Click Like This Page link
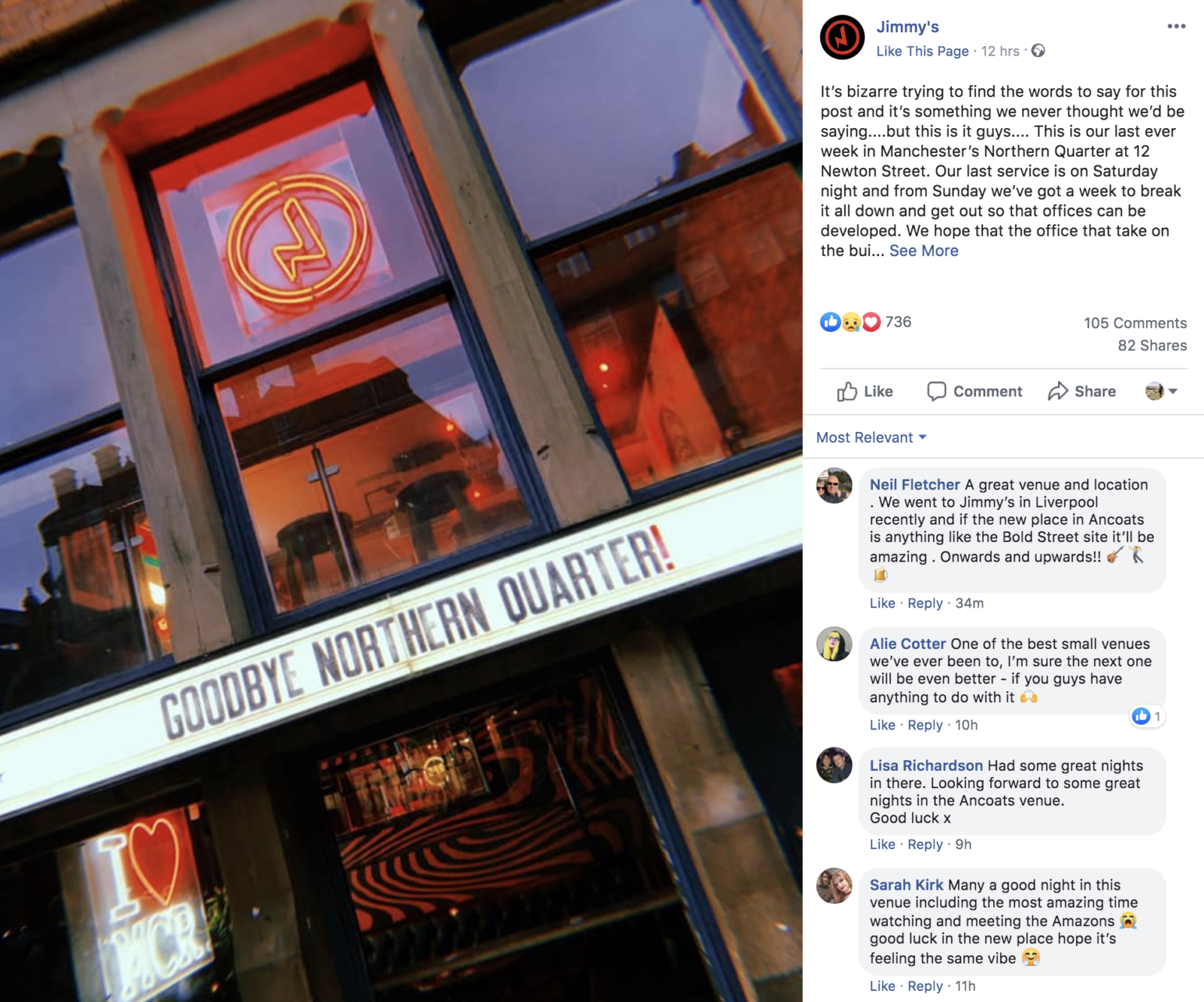 (x=923, y=51)
